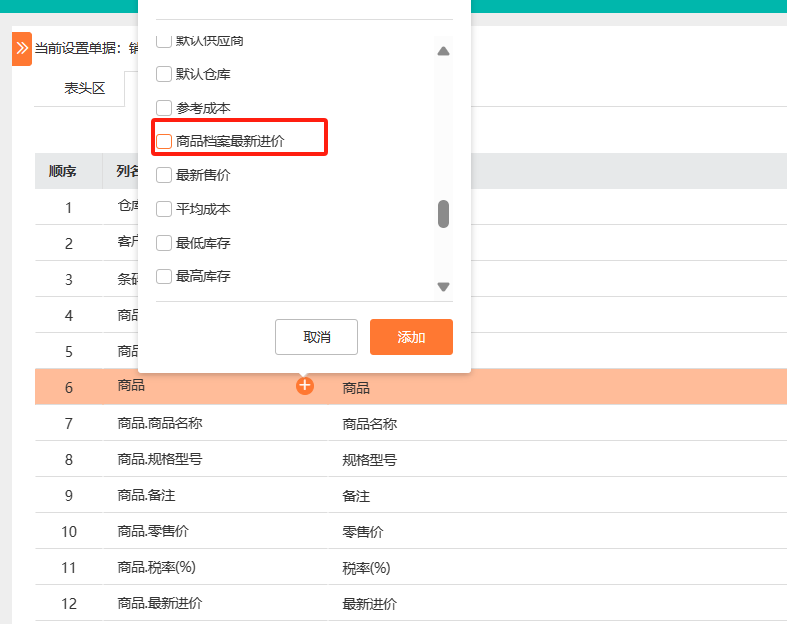The image size is (787, 624).
Task: Click the field list scroll-up arrow
Action: (x=443, y=51)
